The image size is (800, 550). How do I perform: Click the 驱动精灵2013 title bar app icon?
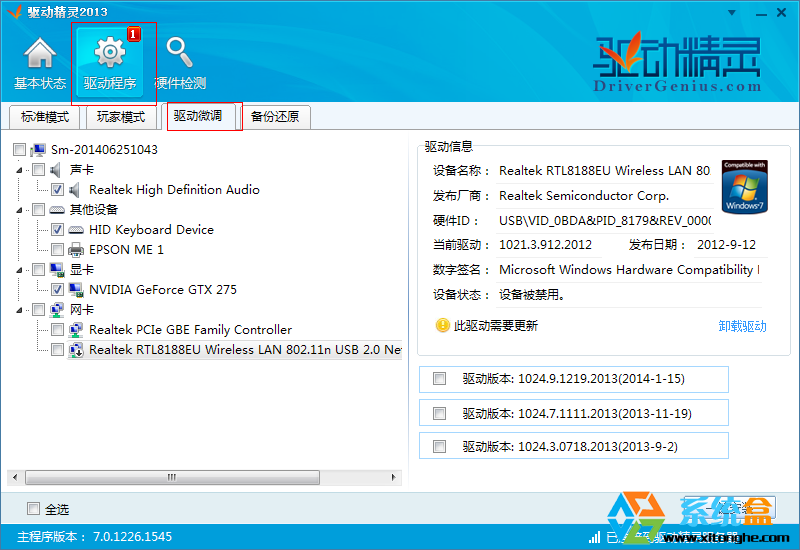pos(14,11)
